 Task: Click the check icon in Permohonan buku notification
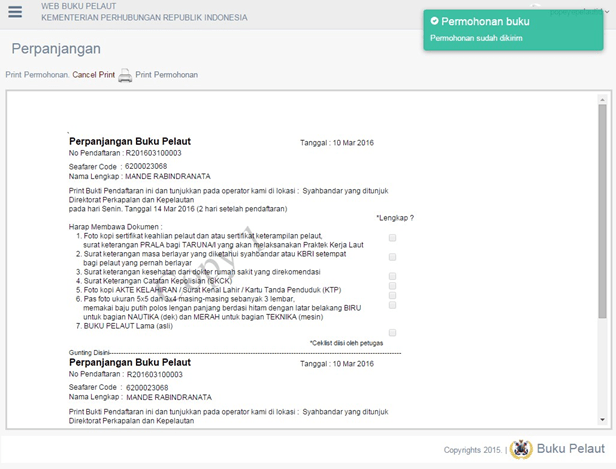click(434, 21)
